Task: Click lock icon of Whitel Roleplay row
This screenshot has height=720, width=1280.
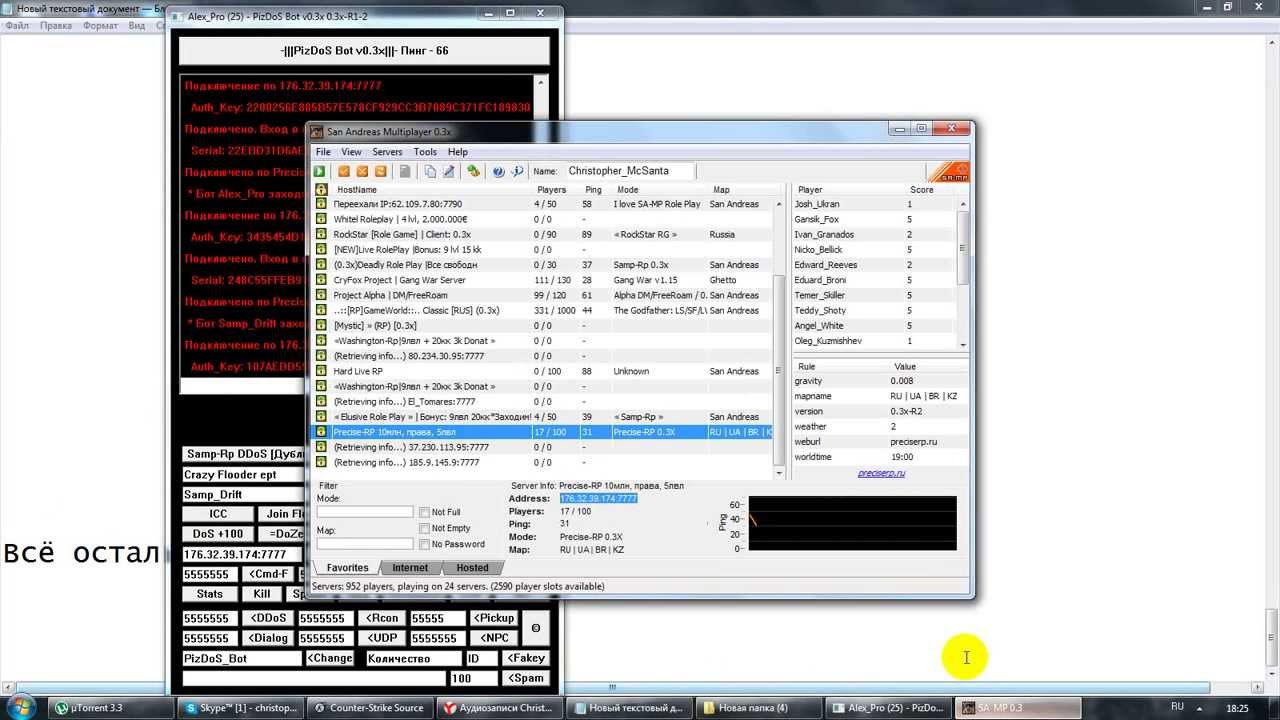Action: pyautogui.click(x=321, y=219)
